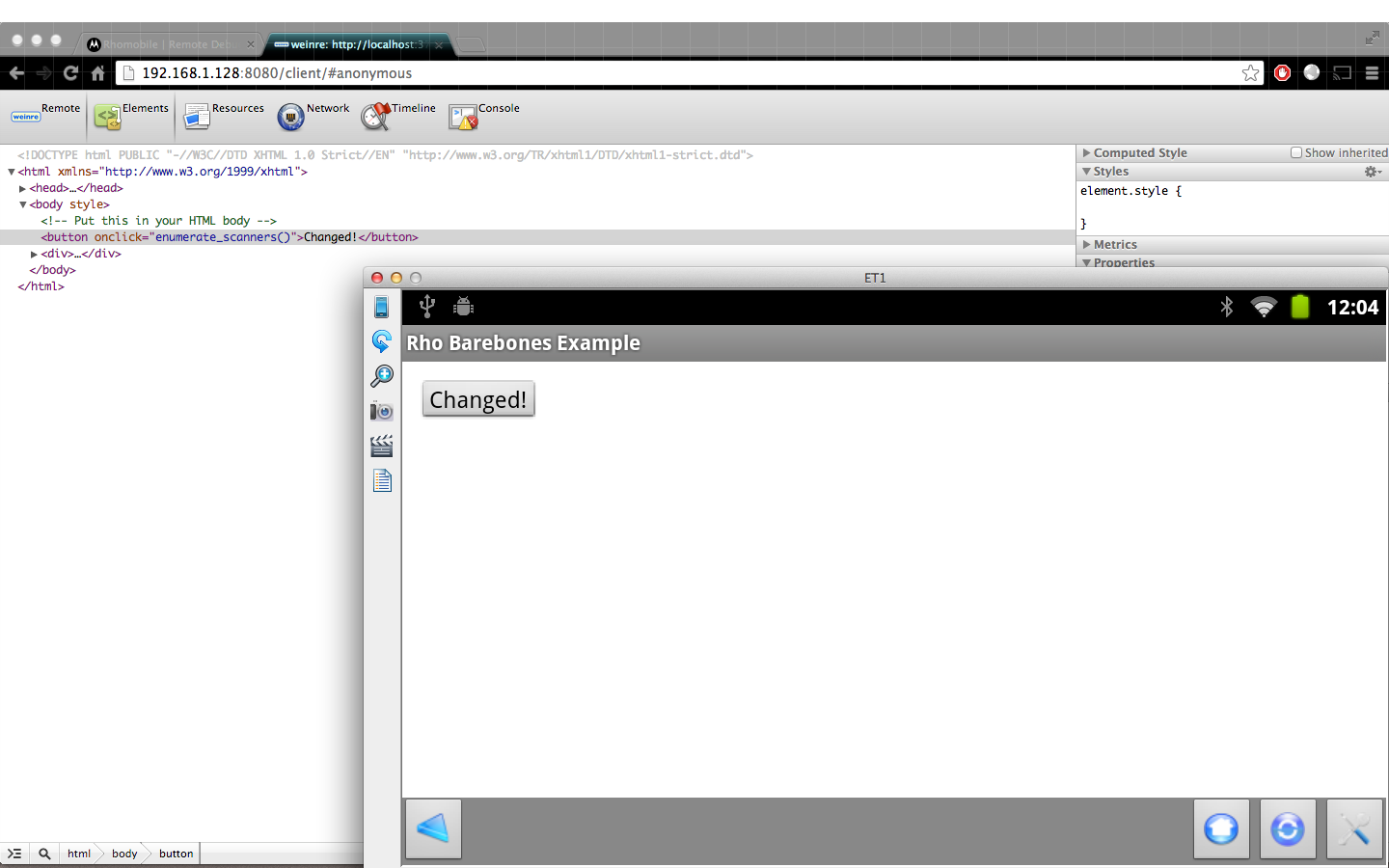Open the Resources panel

pos(224,116)
